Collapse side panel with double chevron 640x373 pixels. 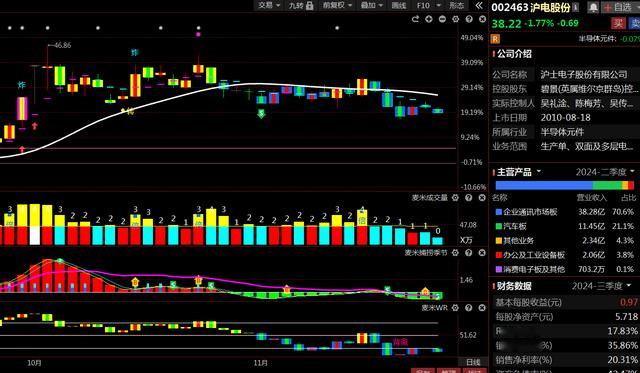pos(479,5)
